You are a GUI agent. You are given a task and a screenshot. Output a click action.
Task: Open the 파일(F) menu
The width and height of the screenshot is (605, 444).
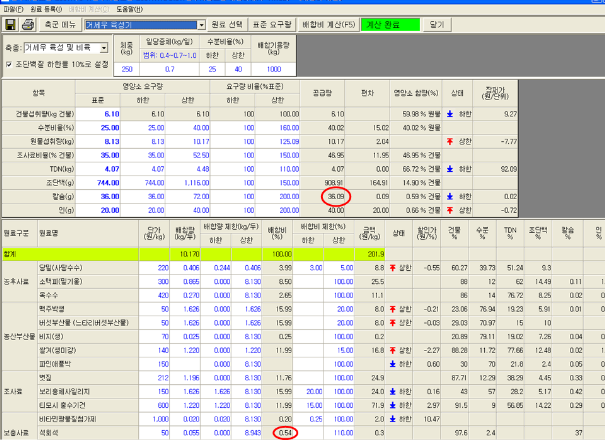tap(13, 9)
